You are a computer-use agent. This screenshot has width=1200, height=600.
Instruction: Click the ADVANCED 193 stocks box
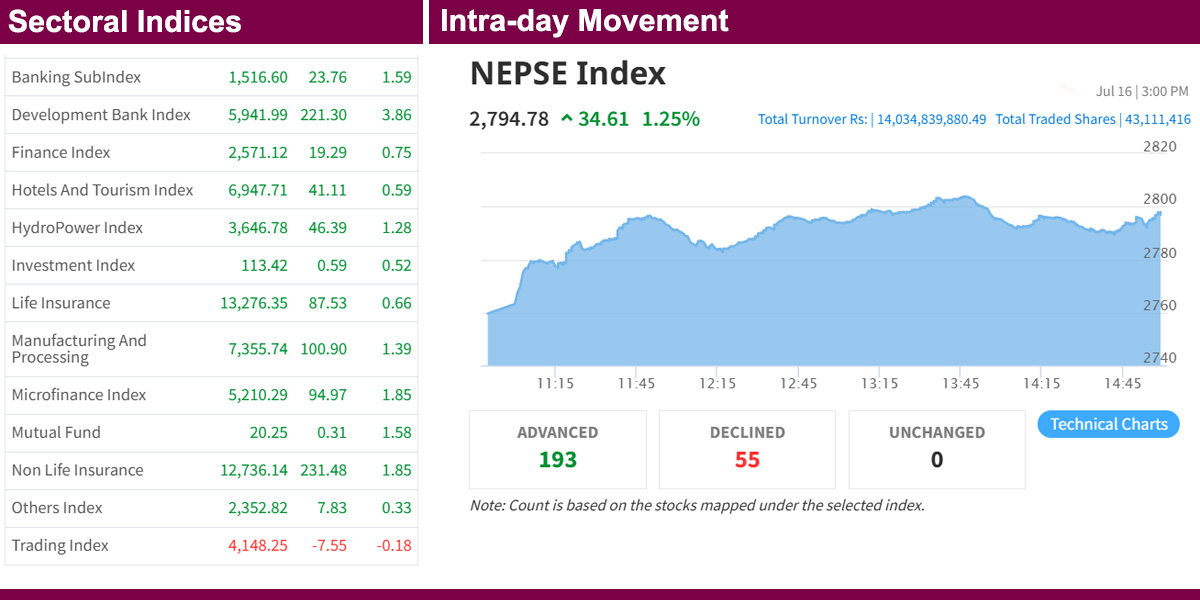(557, 447)
